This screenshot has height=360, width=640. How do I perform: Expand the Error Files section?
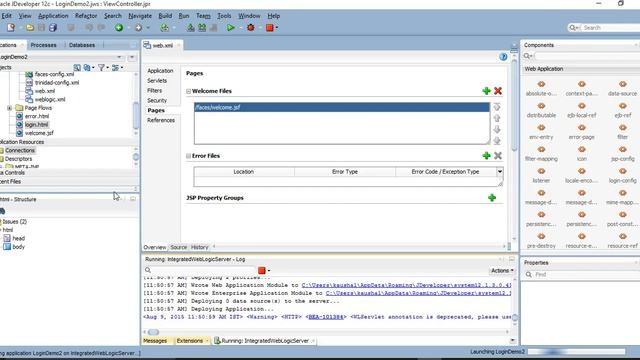click(x=188, y=156)
